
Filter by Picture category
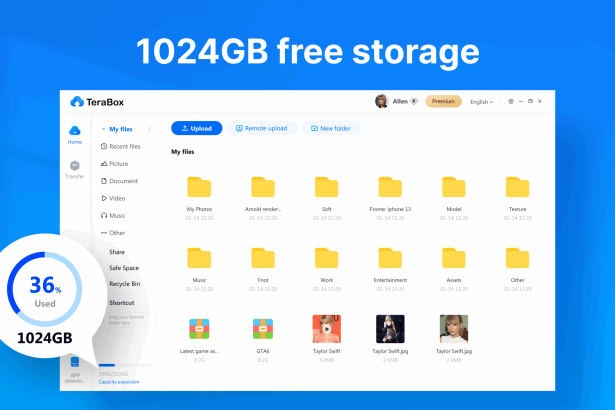tap(115, 164)
